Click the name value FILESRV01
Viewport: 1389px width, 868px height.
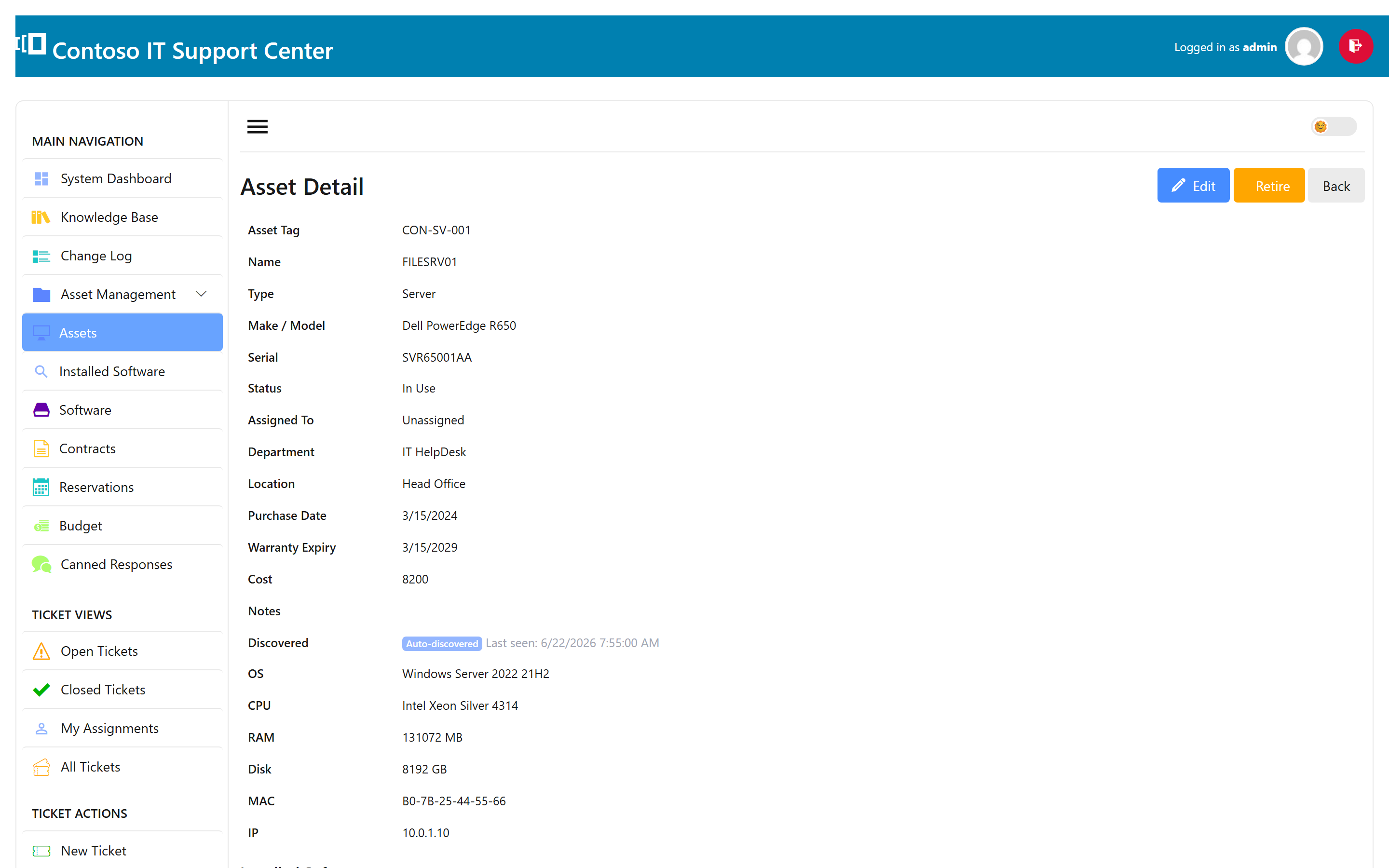point(429,262)
